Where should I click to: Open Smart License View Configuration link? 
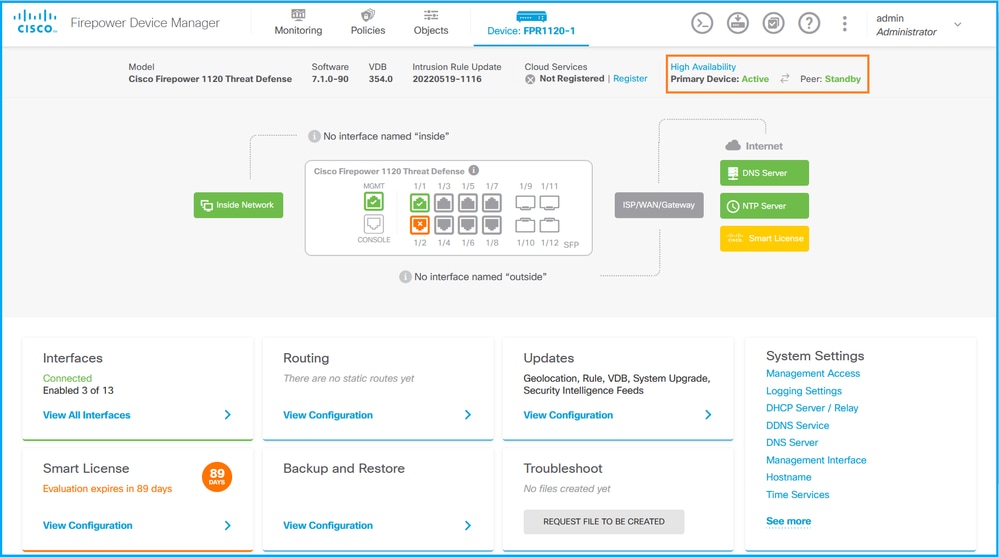coord(88,525)
